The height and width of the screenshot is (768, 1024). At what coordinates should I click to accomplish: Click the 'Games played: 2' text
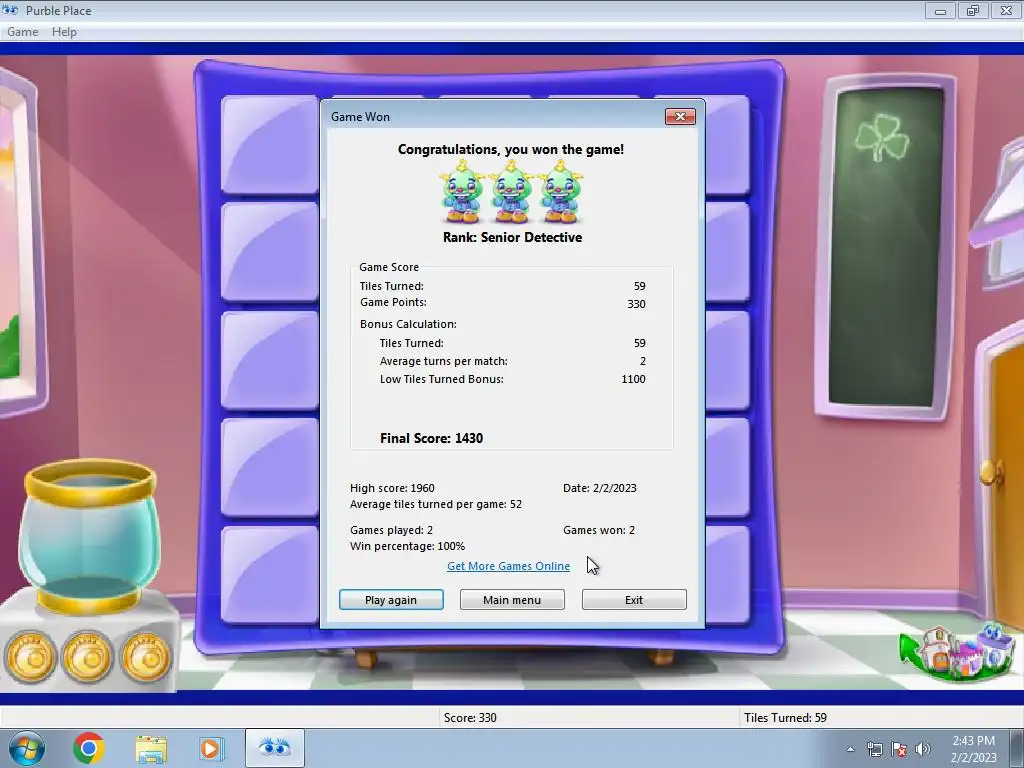(x=391, y=530)
